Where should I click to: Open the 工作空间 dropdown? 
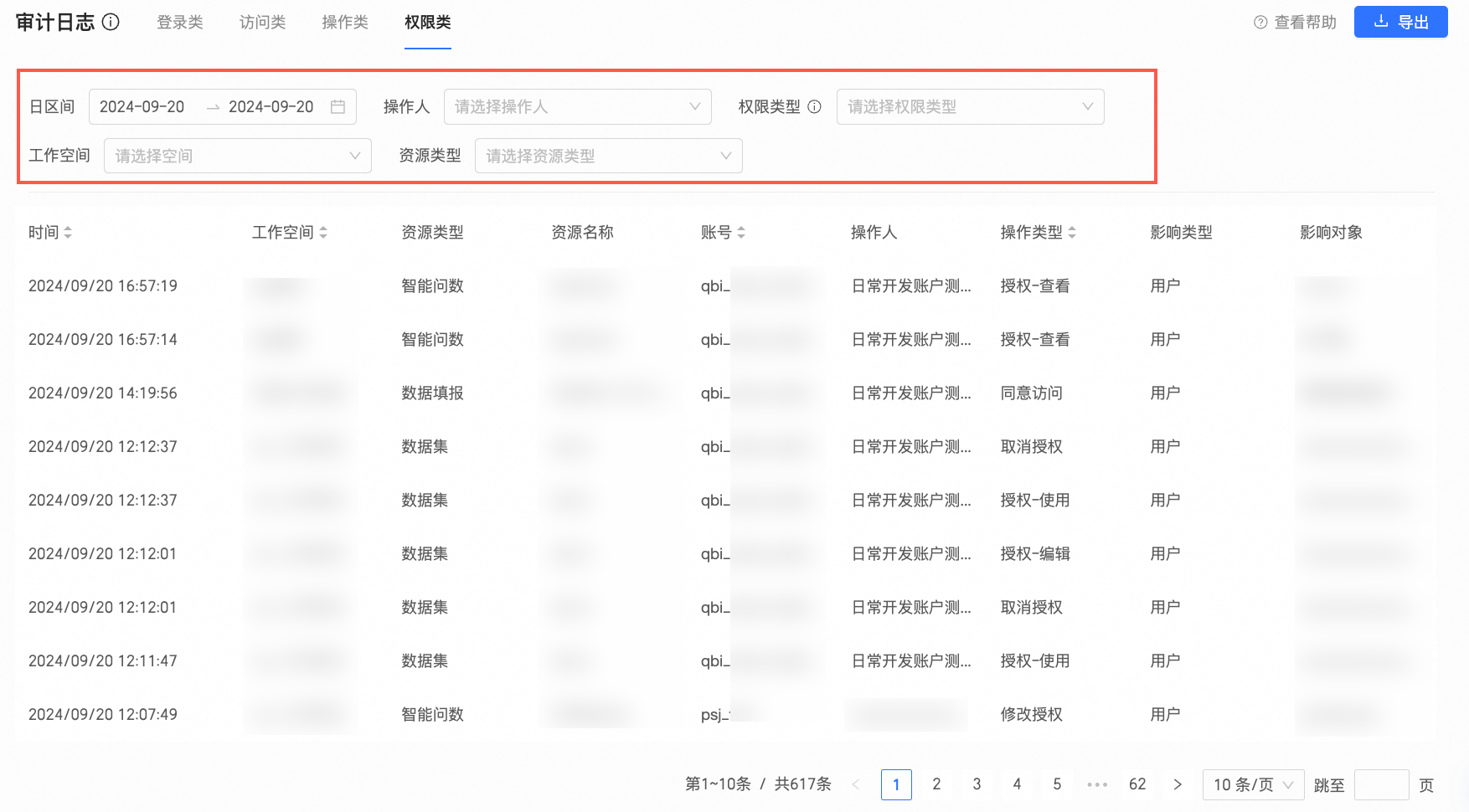237,157
